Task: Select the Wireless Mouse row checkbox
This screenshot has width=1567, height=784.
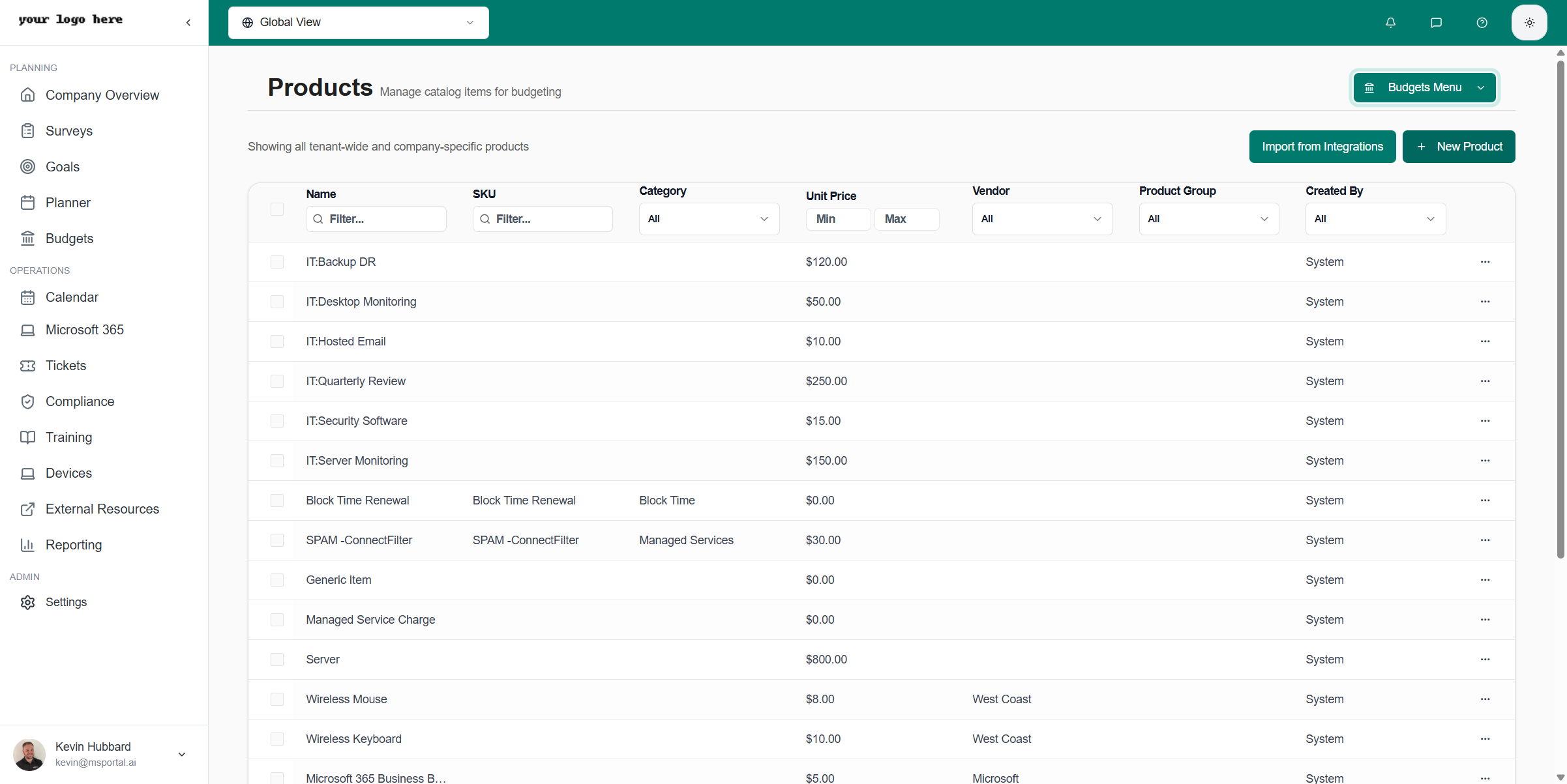Action: click(x=277, y=699)
